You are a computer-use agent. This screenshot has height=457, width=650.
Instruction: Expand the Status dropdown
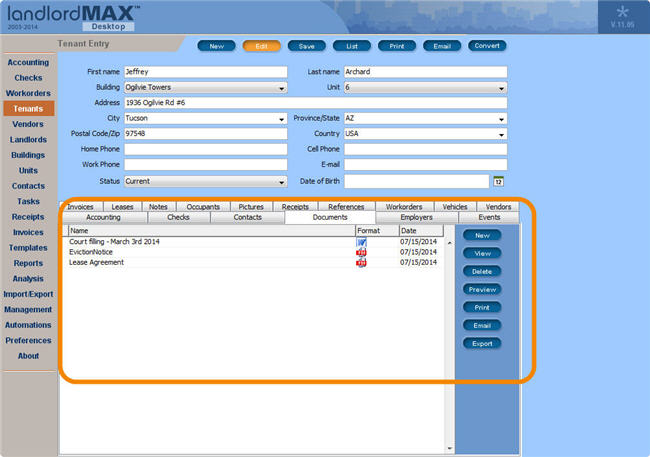tap(282, 182)
